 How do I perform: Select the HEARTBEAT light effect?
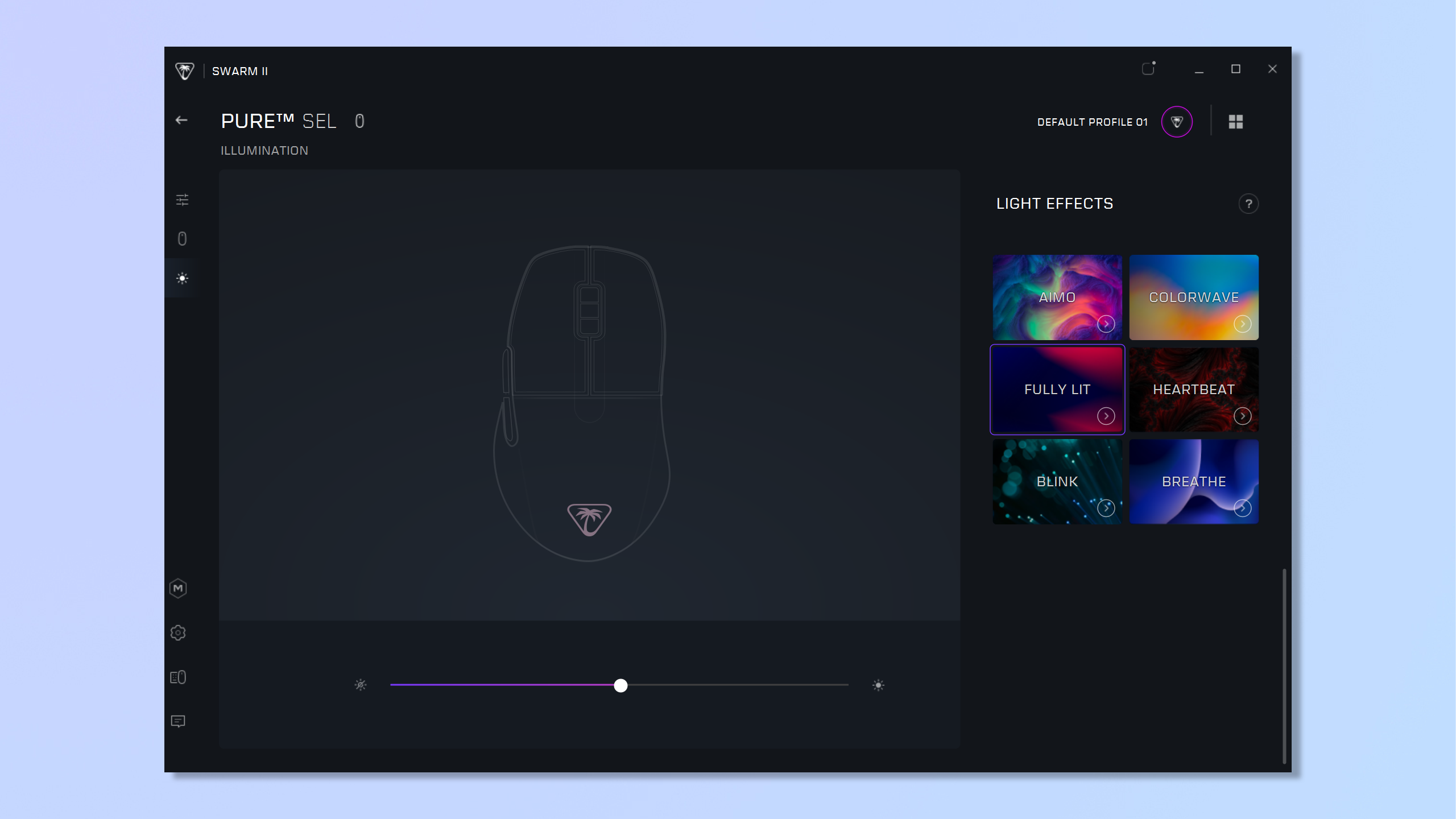[x=1194, y=389]
